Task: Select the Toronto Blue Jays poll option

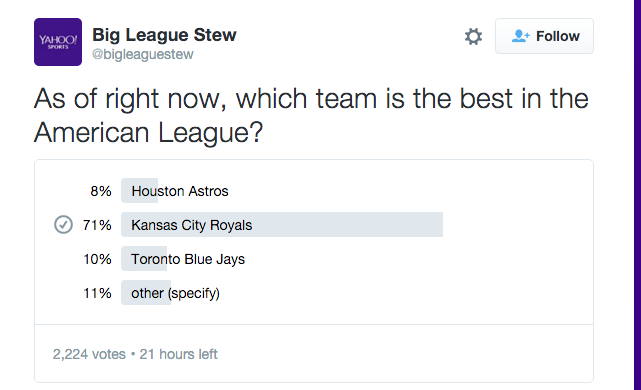Action: pyautogui.click(x=188, y=259)
